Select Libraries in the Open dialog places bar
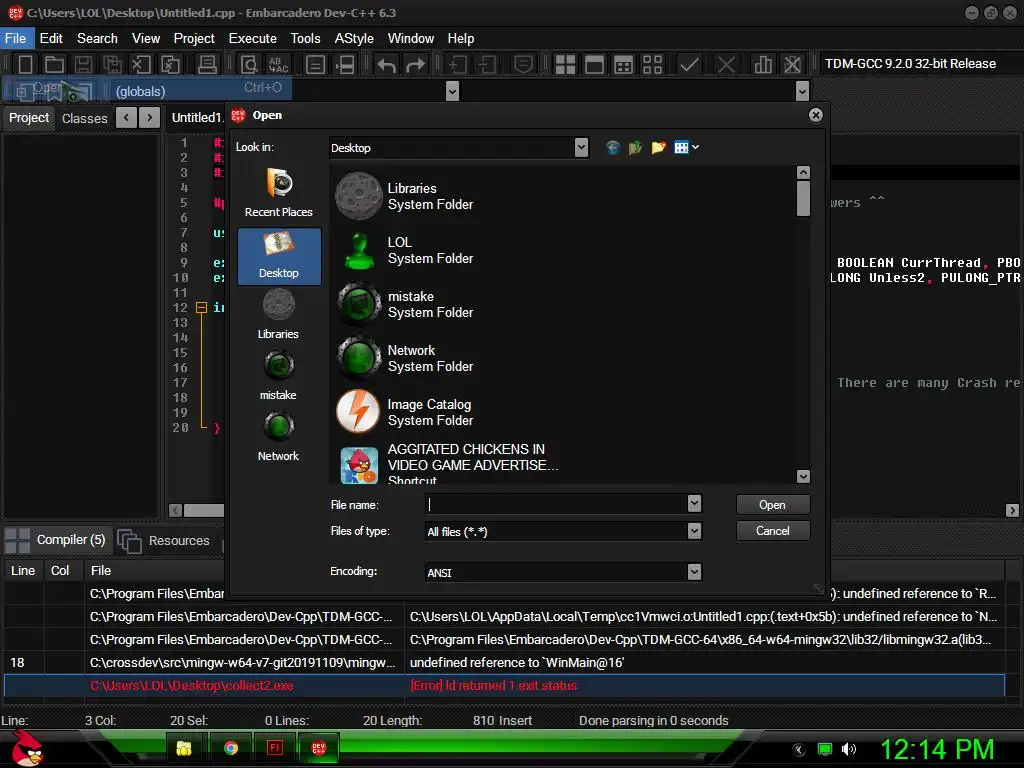 (x=279, y=315)
